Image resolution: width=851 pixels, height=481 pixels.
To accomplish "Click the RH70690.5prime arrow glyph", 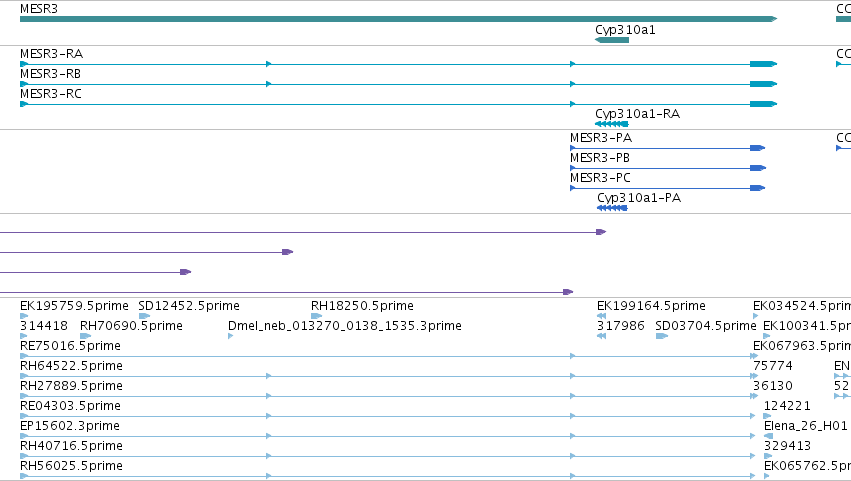I will point(86,336).
